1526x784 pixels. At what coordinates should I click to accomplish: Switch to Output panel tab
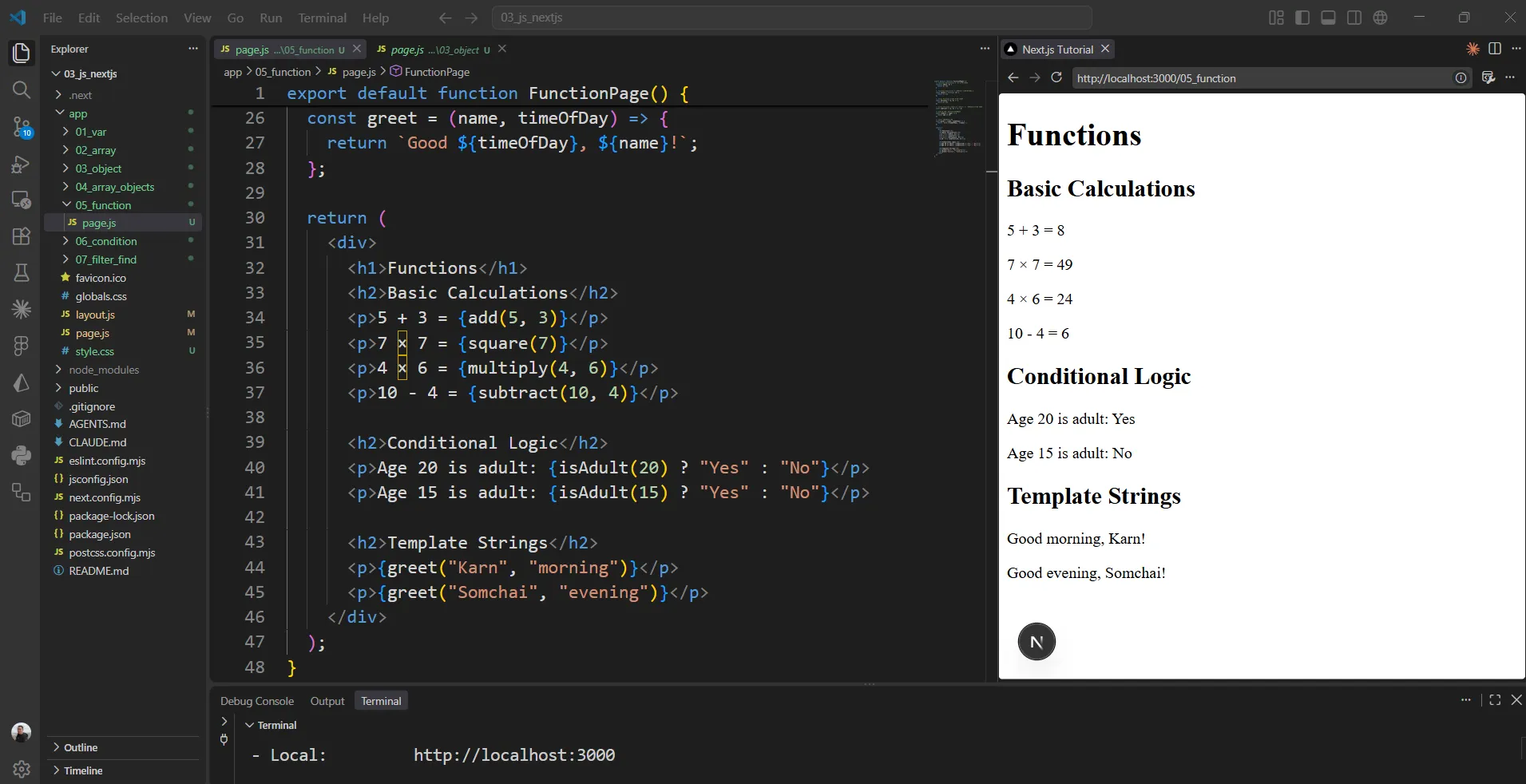click(327, 701)
